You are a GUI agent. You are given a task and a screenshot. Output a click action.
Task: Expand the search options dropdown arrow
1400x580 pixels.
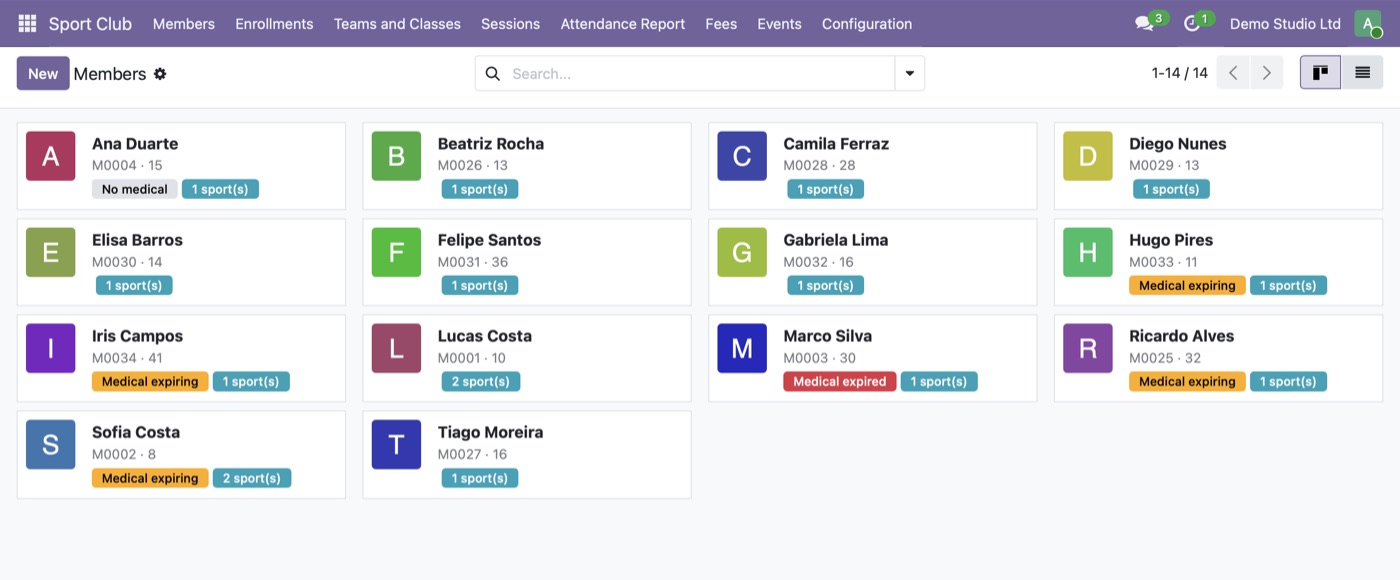(910, 74)
